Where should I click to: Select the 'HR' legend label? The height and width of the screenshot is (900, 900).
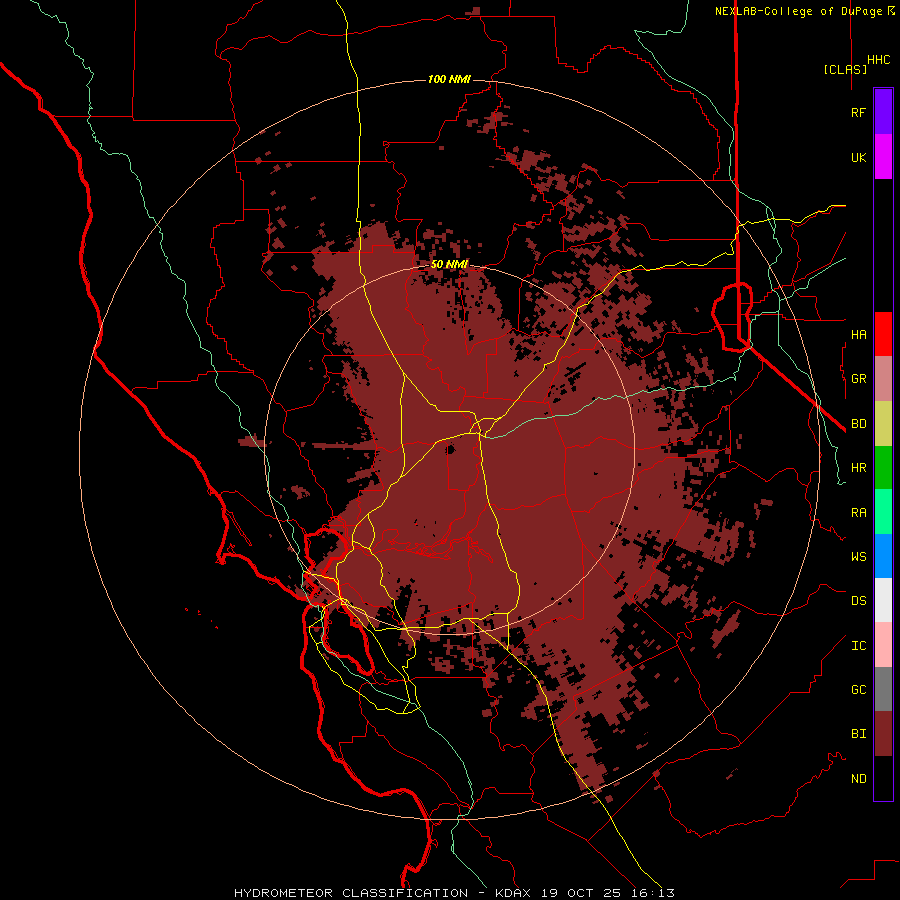(x=858, y=468)
